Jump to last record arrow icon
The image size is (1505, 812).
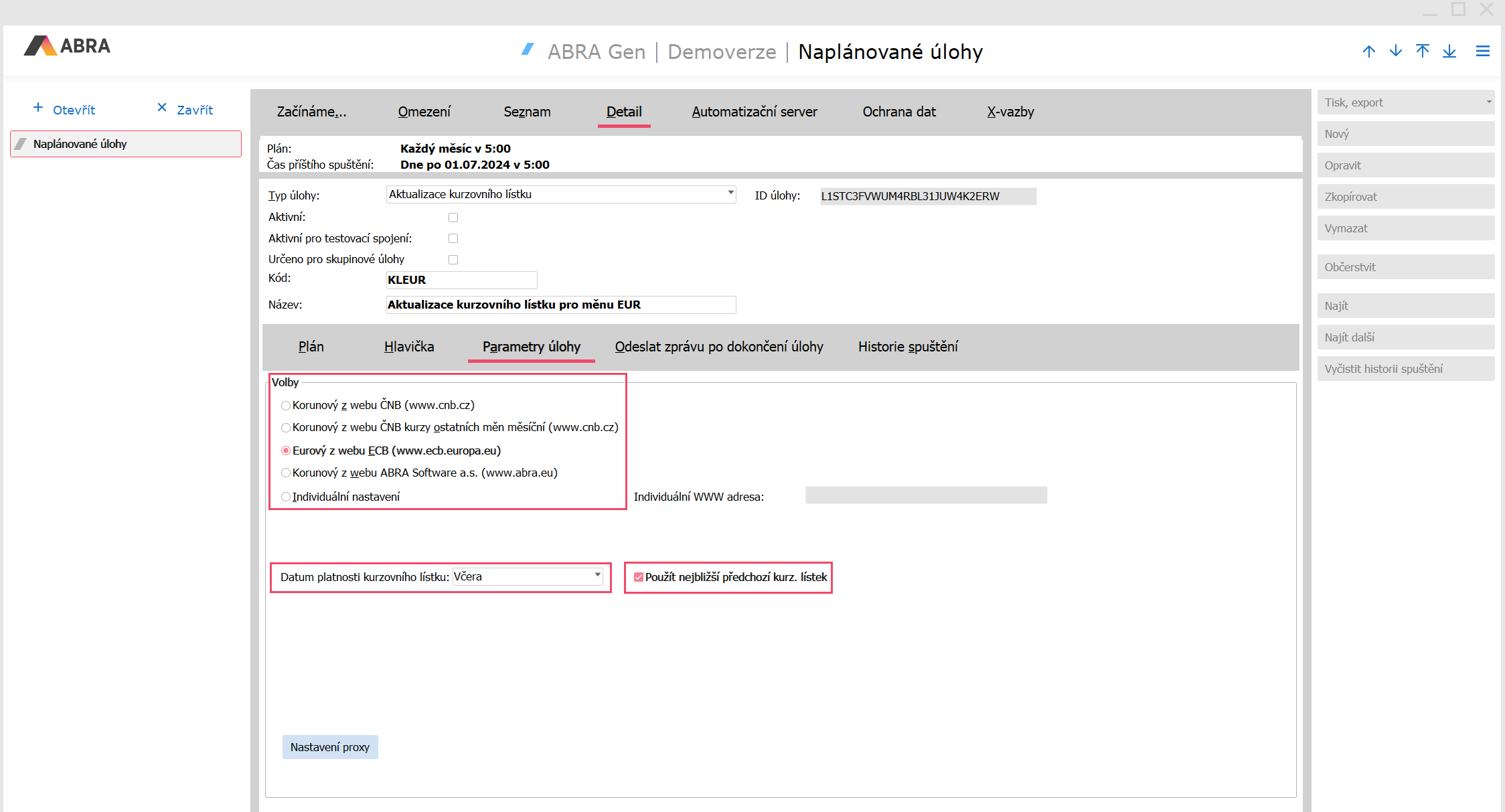pyautogui.click(x=1449, y=52)
